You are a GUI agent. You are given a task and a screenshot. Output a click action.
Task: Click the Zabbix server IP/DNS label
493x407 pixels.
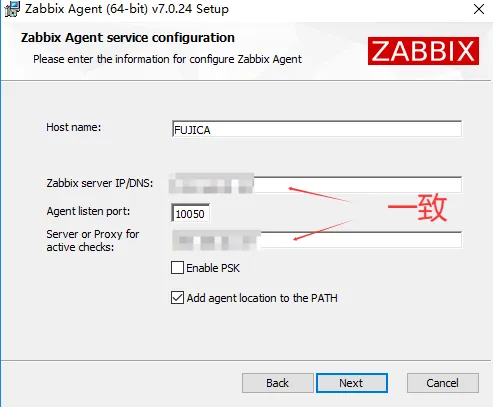pos(100,183)
